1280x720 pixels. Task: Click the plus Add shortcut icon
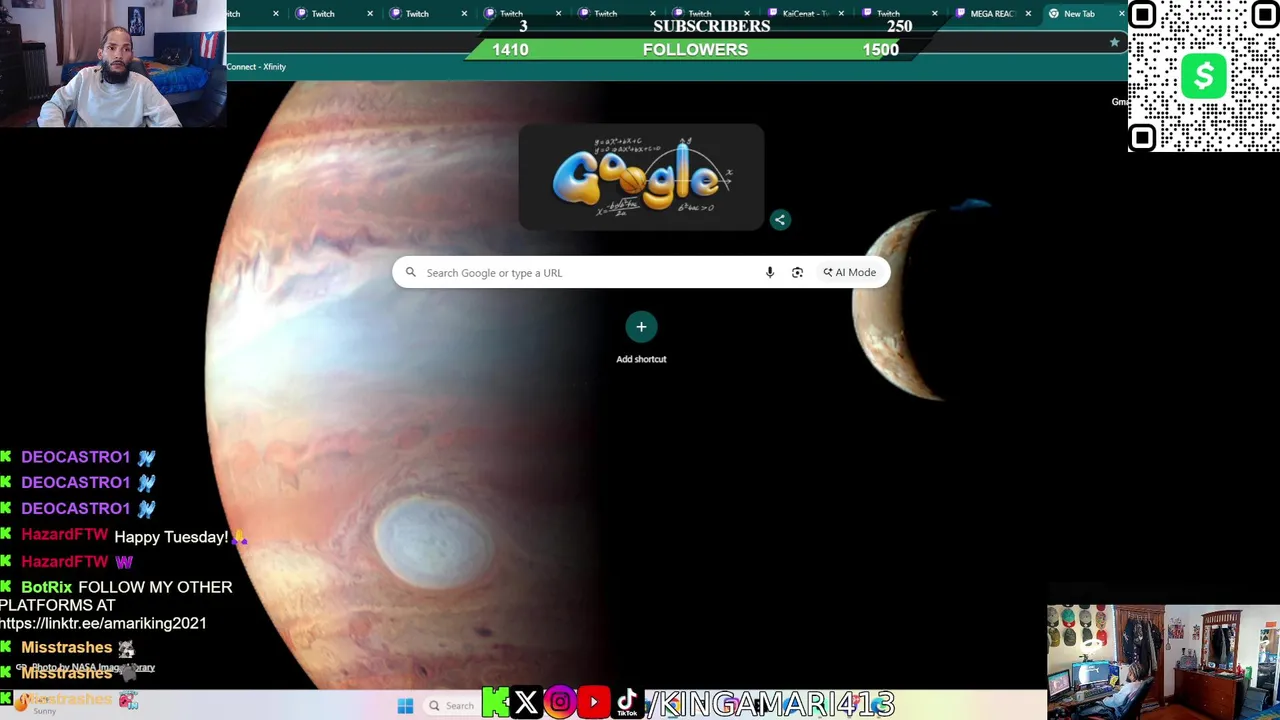tap(641, 327)
